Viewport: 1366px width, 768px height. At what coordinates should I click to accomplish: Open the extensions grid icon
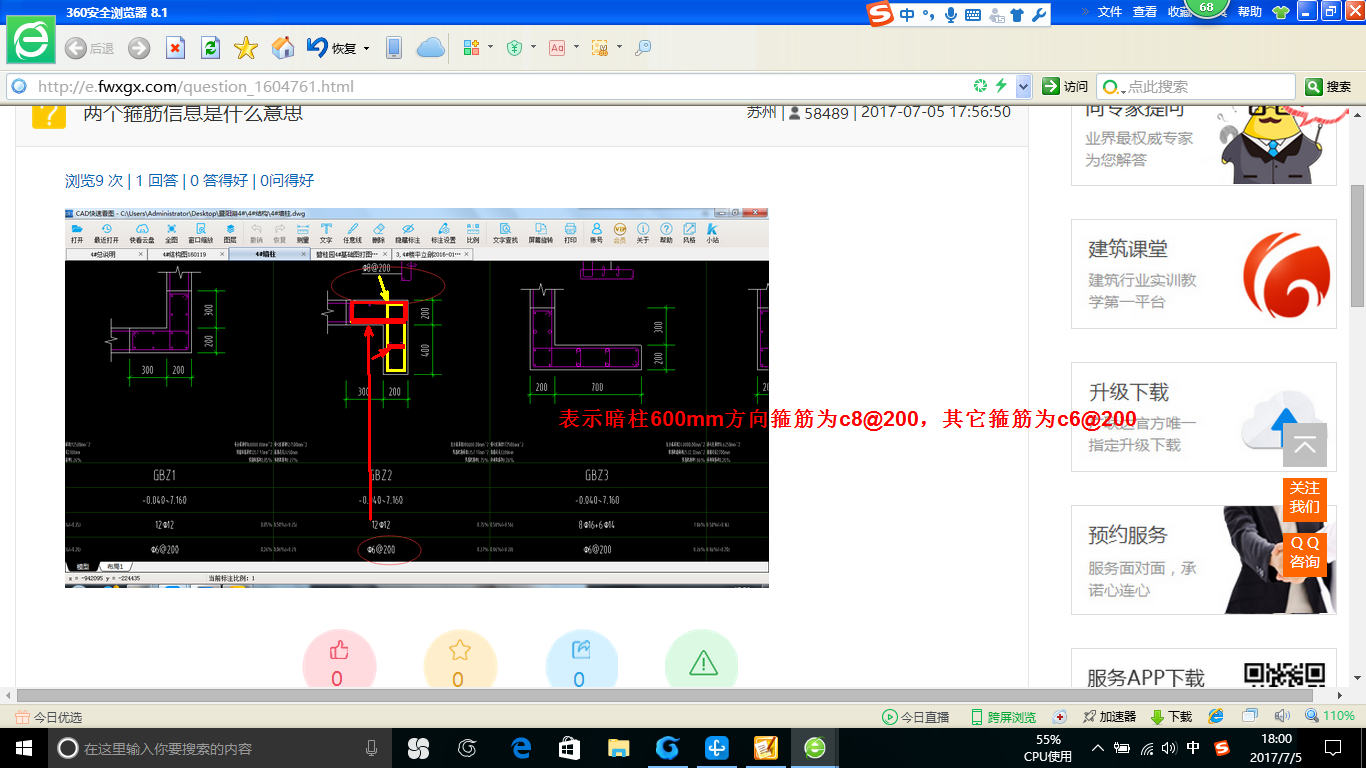(472, 48)
